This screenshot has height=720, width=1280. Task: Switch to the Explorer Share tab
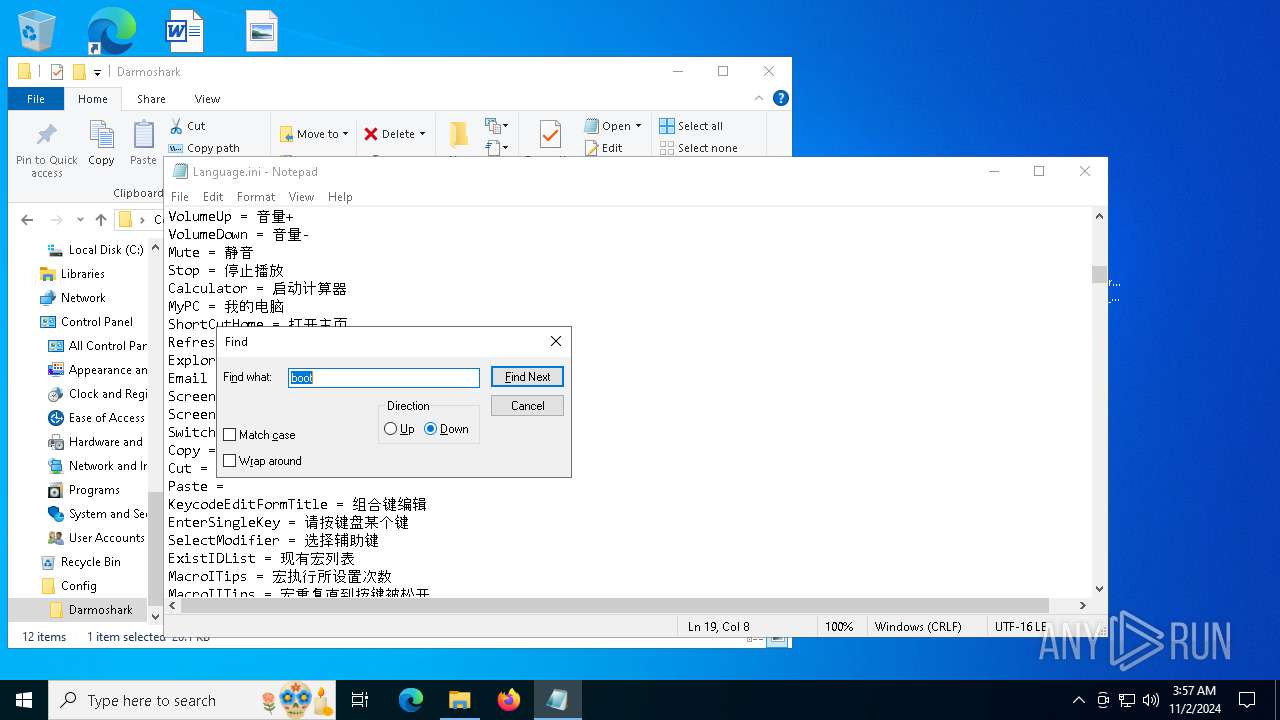pyautogui.click(x=151, y=99)
